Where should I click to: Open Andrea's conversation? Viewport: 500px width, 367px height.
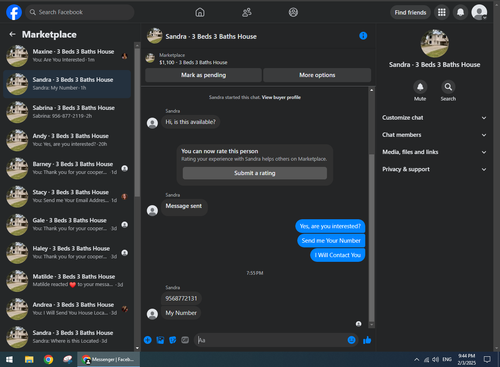(x=67, y=309)
